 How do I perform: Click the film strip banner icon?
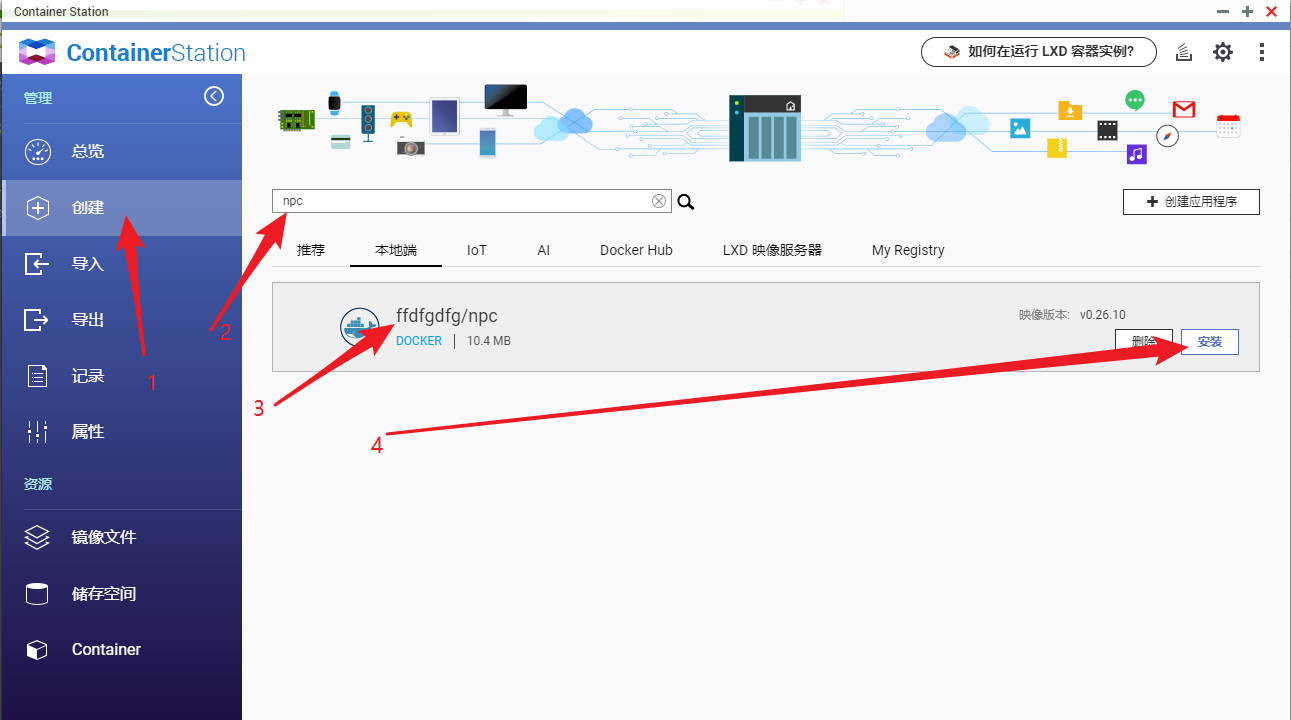tap(1107, 129)
